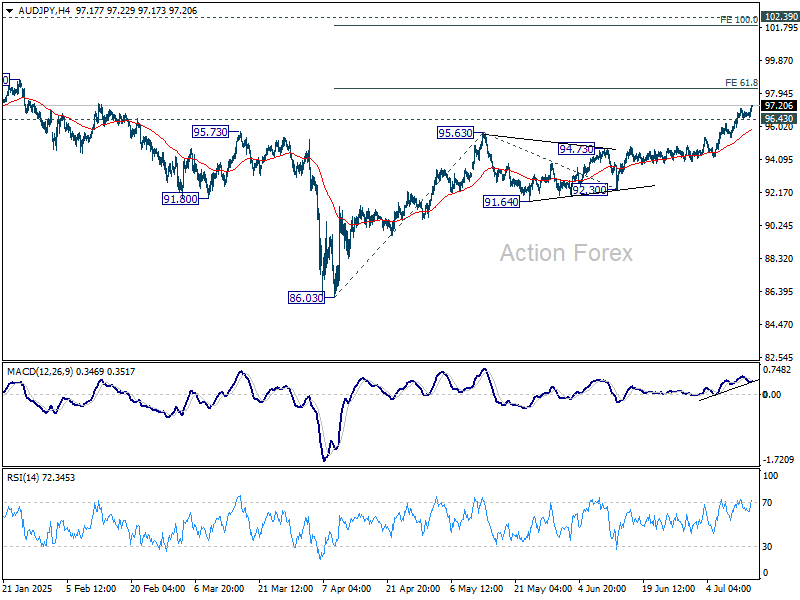This screenshot has width=800, height=600.
Task: Click the 102.390 level price tag
Action: click(x=780, y=16)
